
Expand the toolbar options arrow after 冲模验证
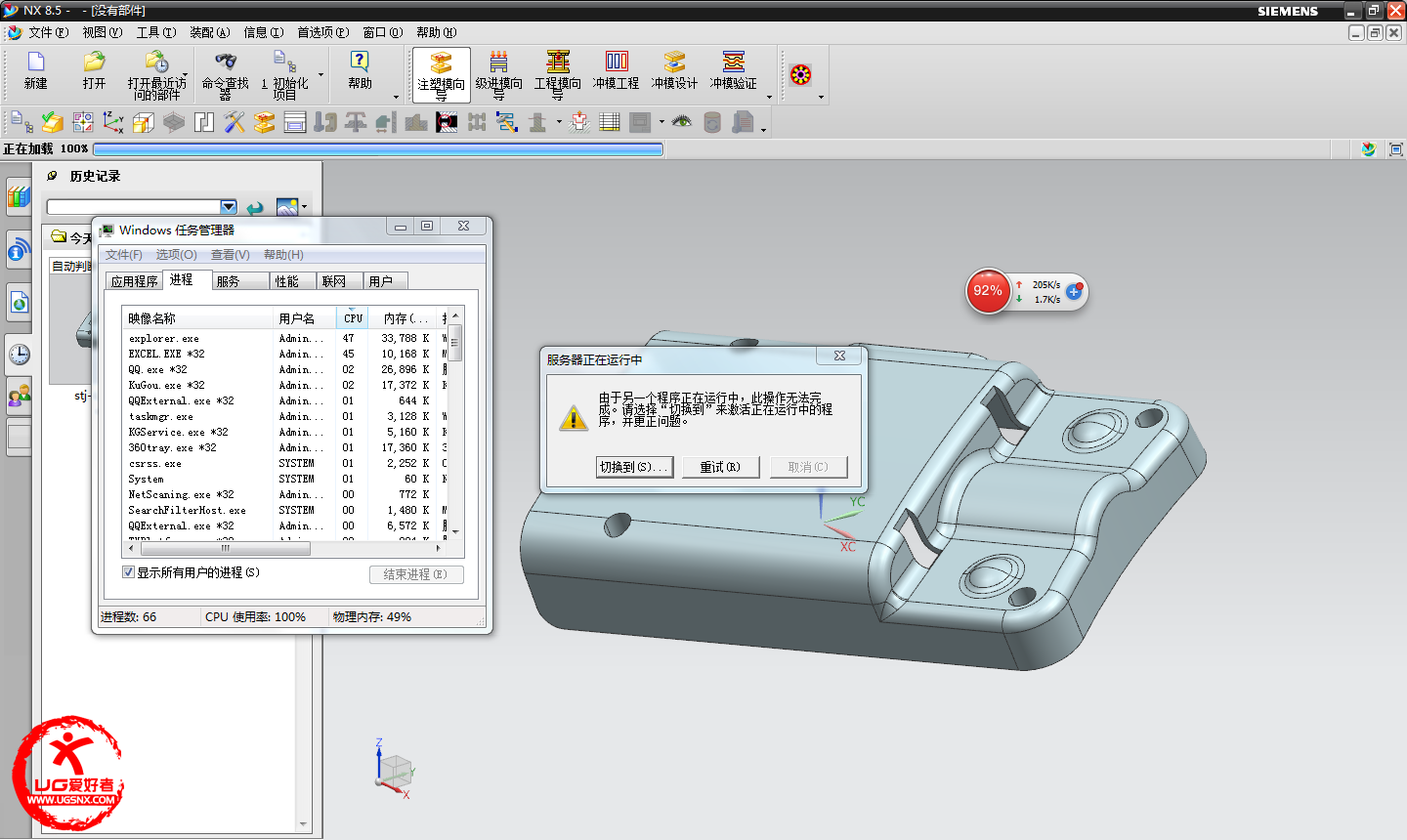pos(769,97)
